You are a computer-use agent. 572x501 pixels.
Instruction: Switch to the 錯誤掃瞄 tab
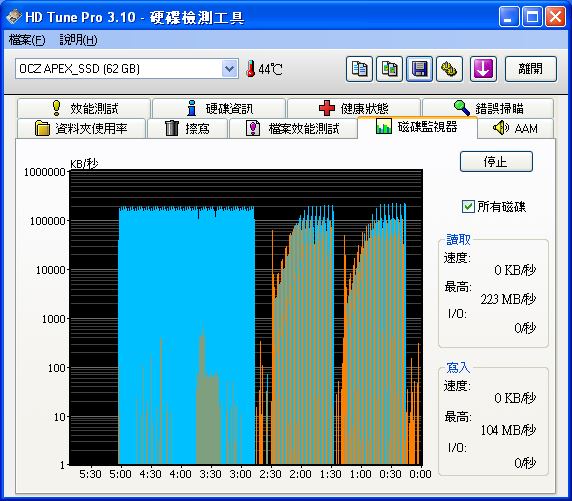(488, 108)
